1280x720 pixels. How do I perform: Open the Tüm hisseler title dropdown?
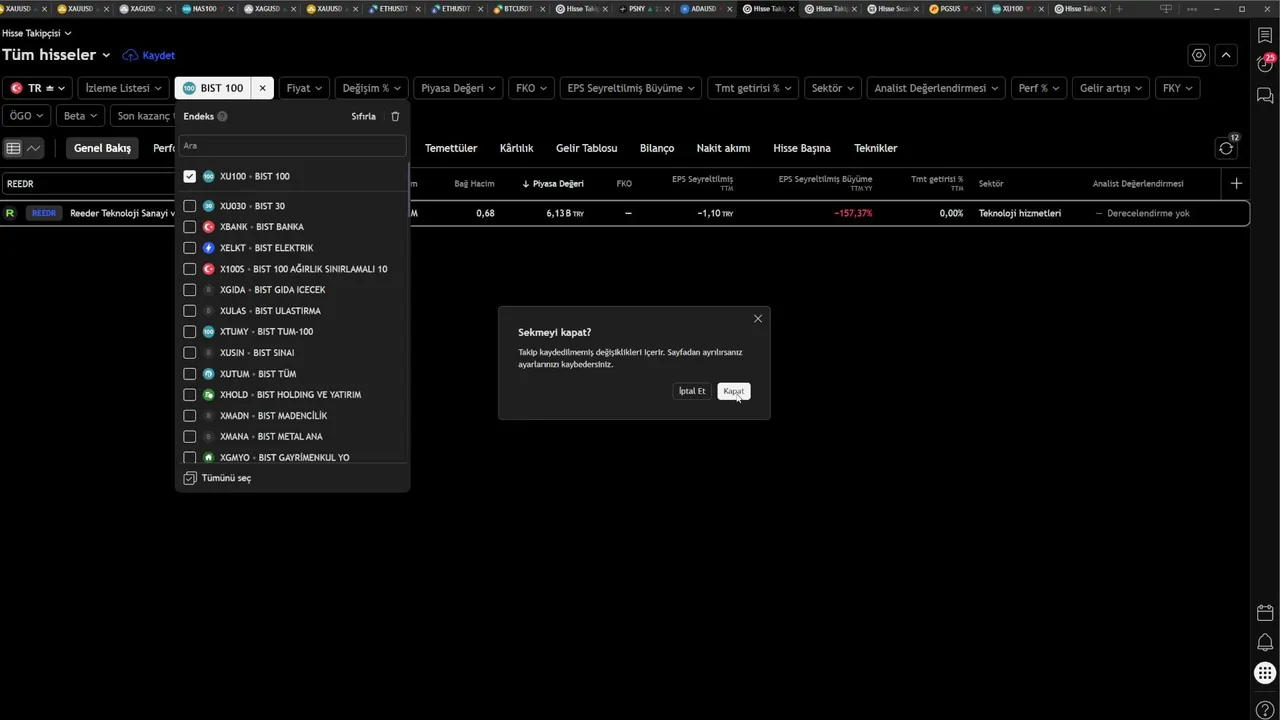[x=56, y=55]
